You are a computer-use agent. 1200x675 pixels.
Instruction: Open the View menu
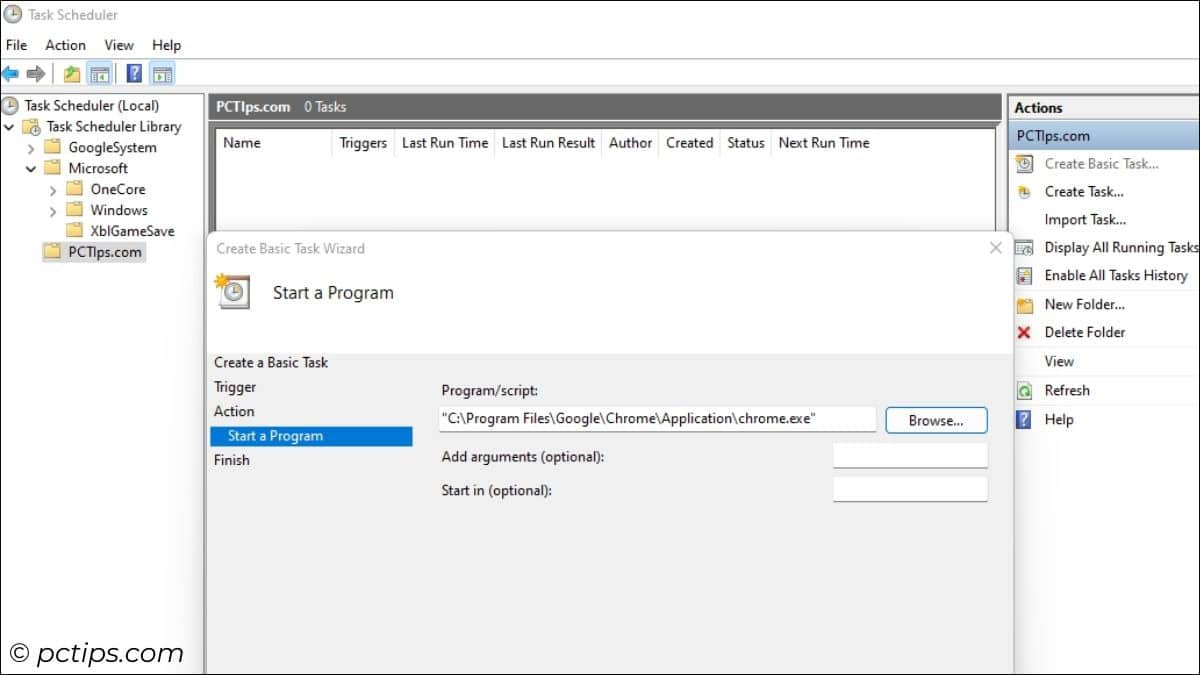pos(119,45)
